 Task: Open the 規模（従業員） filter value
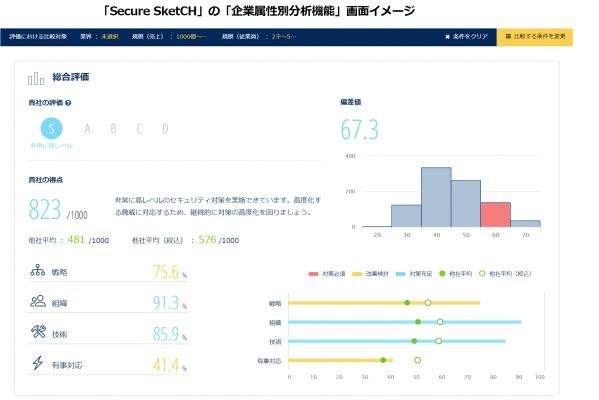[x=284, y=37]
